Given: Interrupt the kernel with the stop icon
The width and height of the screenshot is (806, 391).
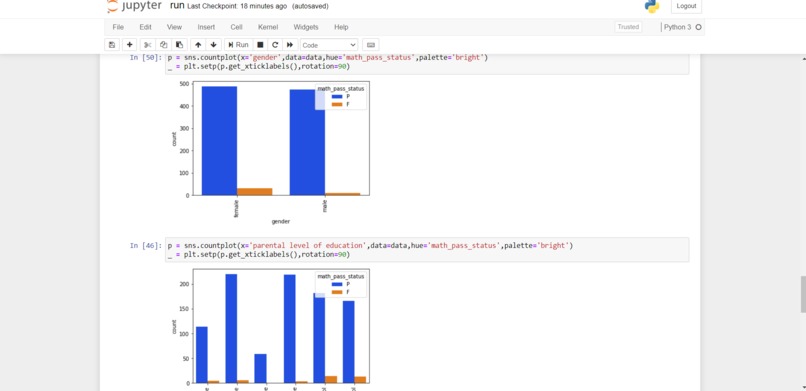Looking at the screenshot, I should (x=260, y=45).
